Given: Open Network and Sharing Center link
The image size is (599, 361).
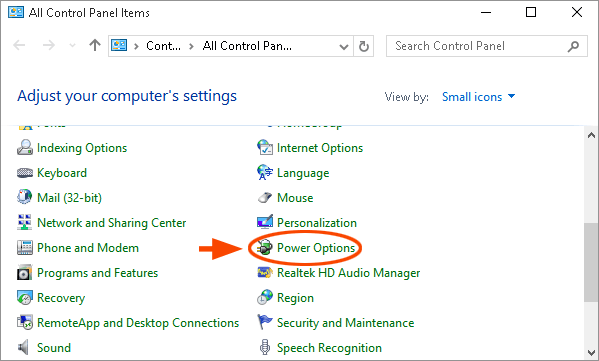Looking at the screenshot, I should point(112,223).
